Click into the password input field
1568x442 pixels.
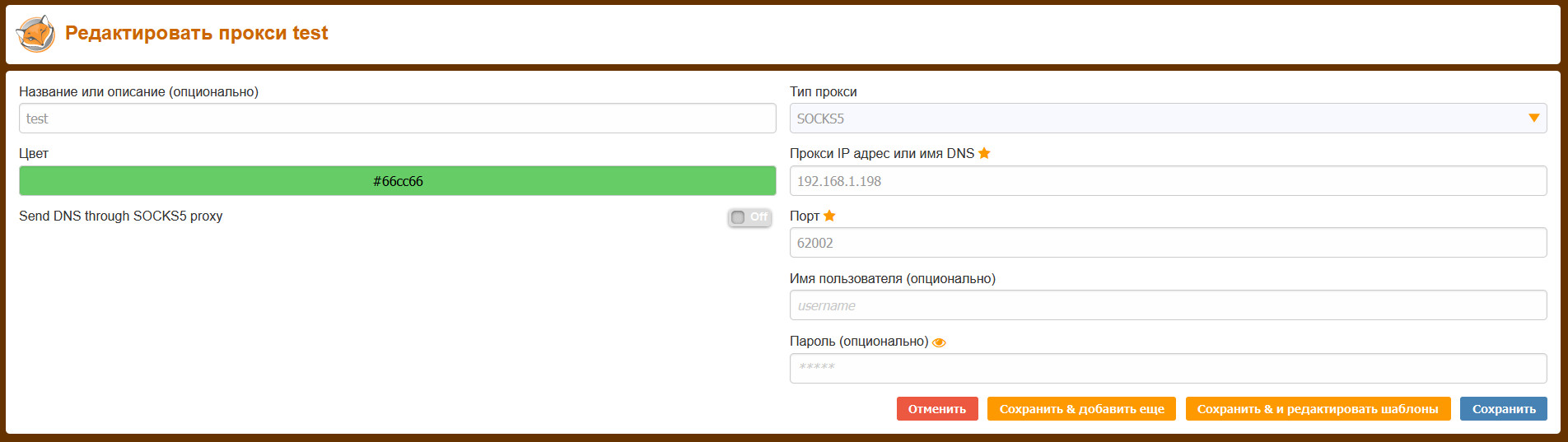(x=1168, y=368)
